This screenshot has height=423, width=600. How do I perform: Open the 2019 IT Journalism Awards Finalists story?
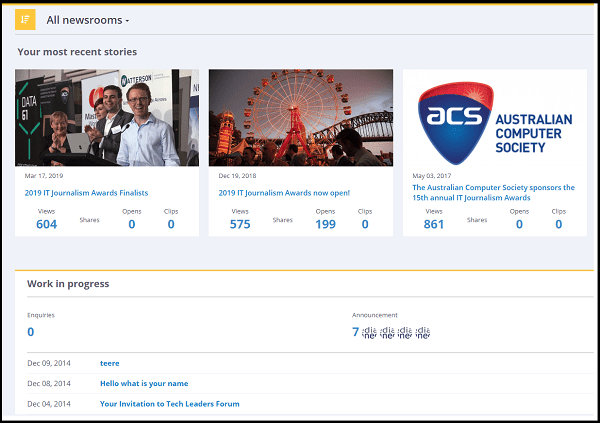[x=86, y=193]
